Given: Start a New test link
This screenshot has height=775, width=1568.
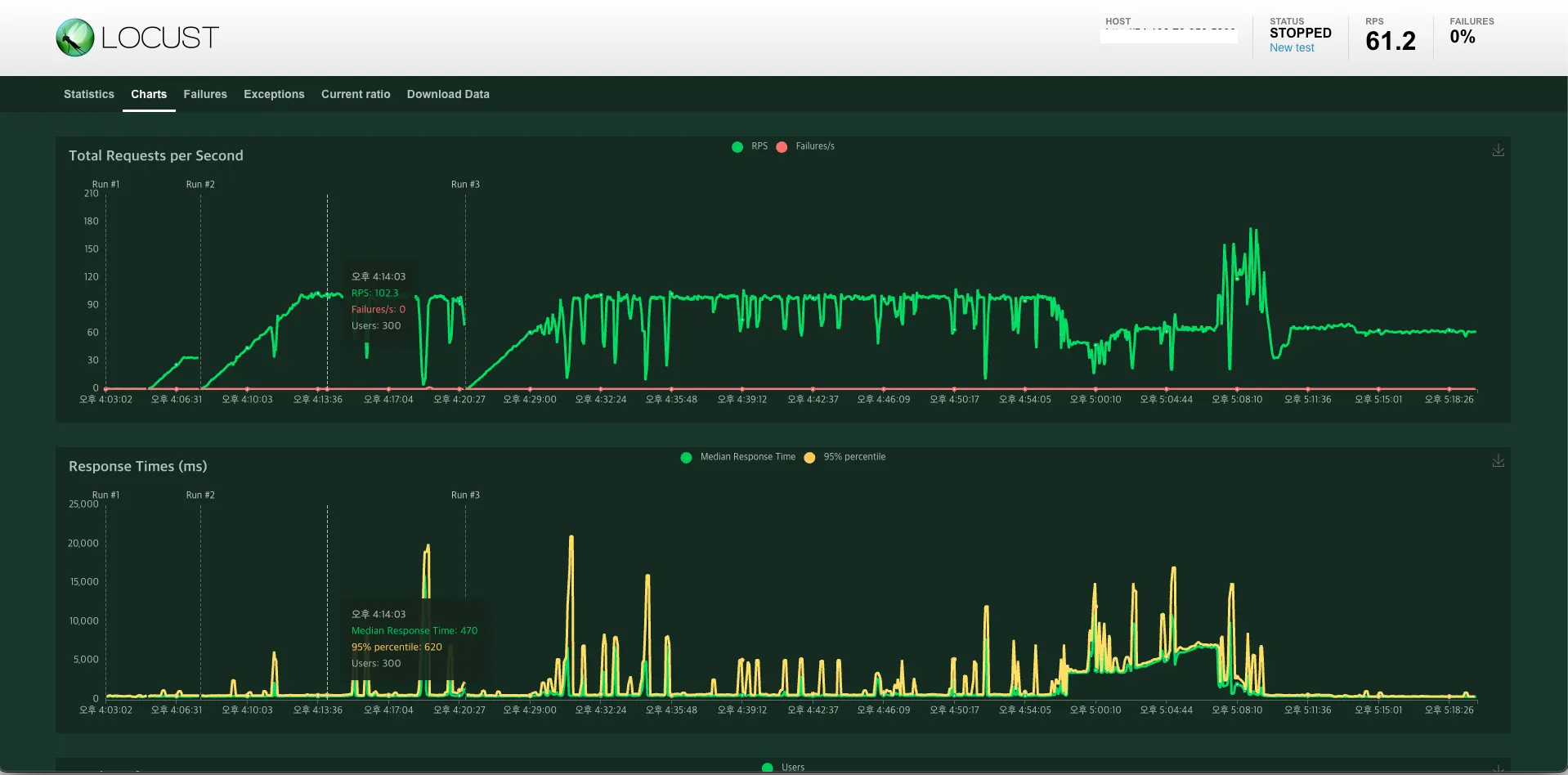Looking at the screenshot, I should pos(1292,47).
